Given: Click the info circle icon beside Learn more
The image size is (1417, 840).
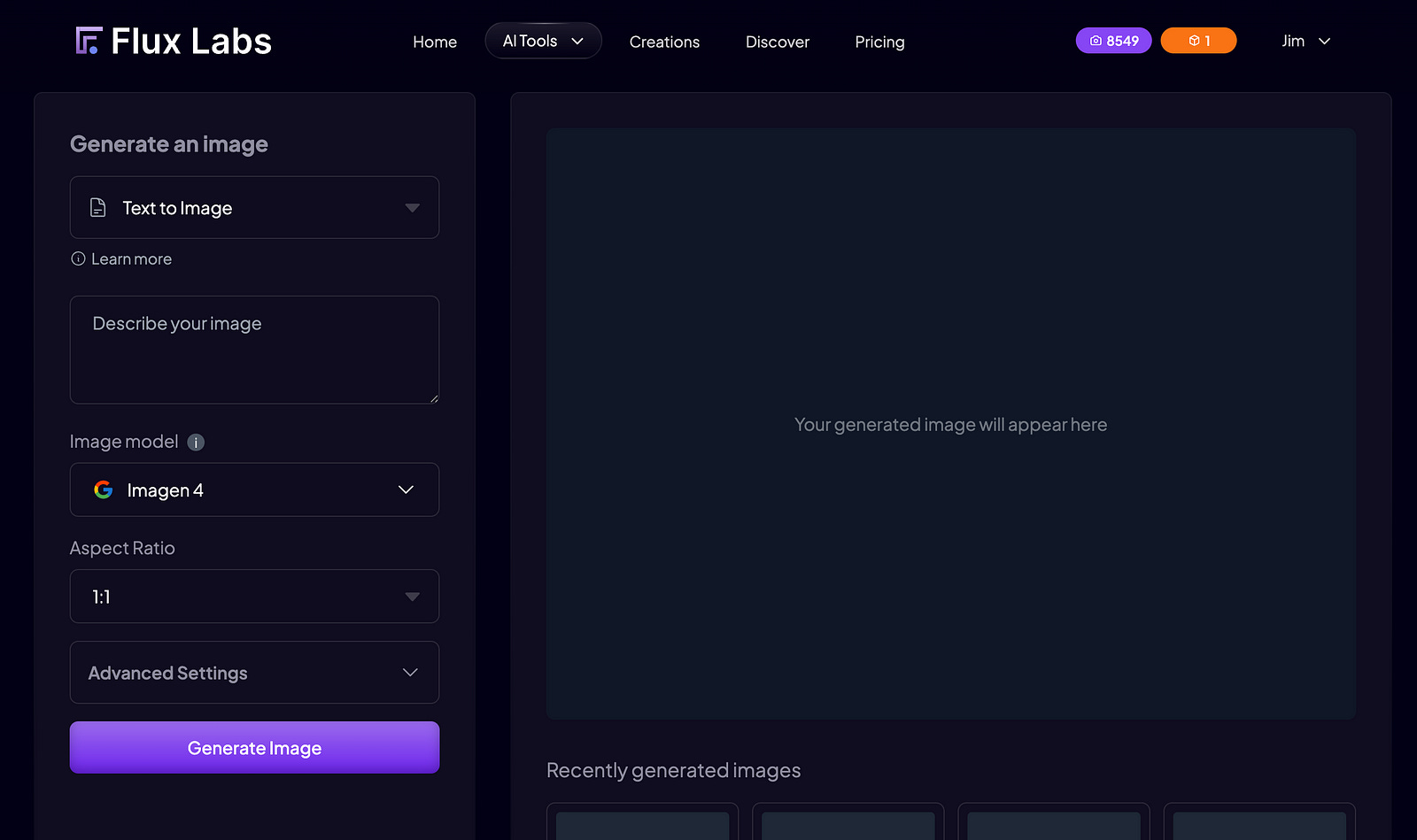Looking at the screenshot, I should (78, 258).
